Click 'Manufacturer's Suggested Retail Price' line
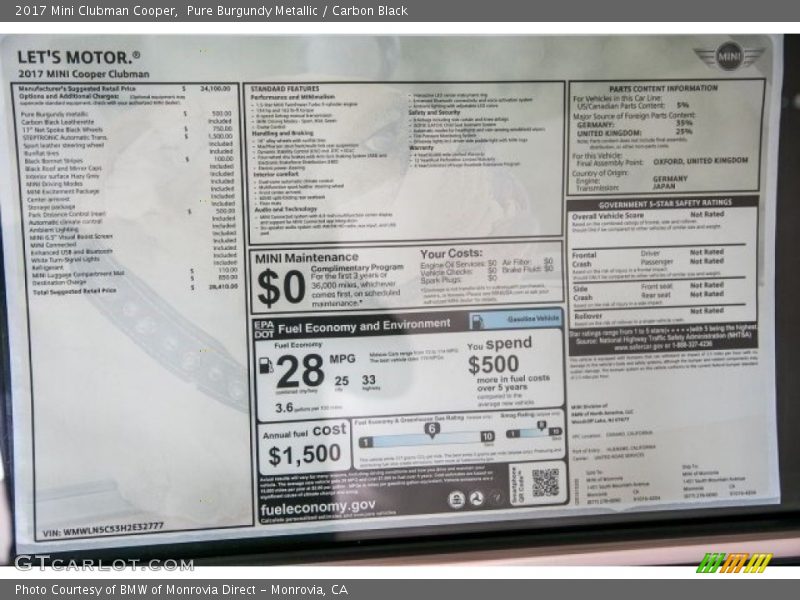 124,89
